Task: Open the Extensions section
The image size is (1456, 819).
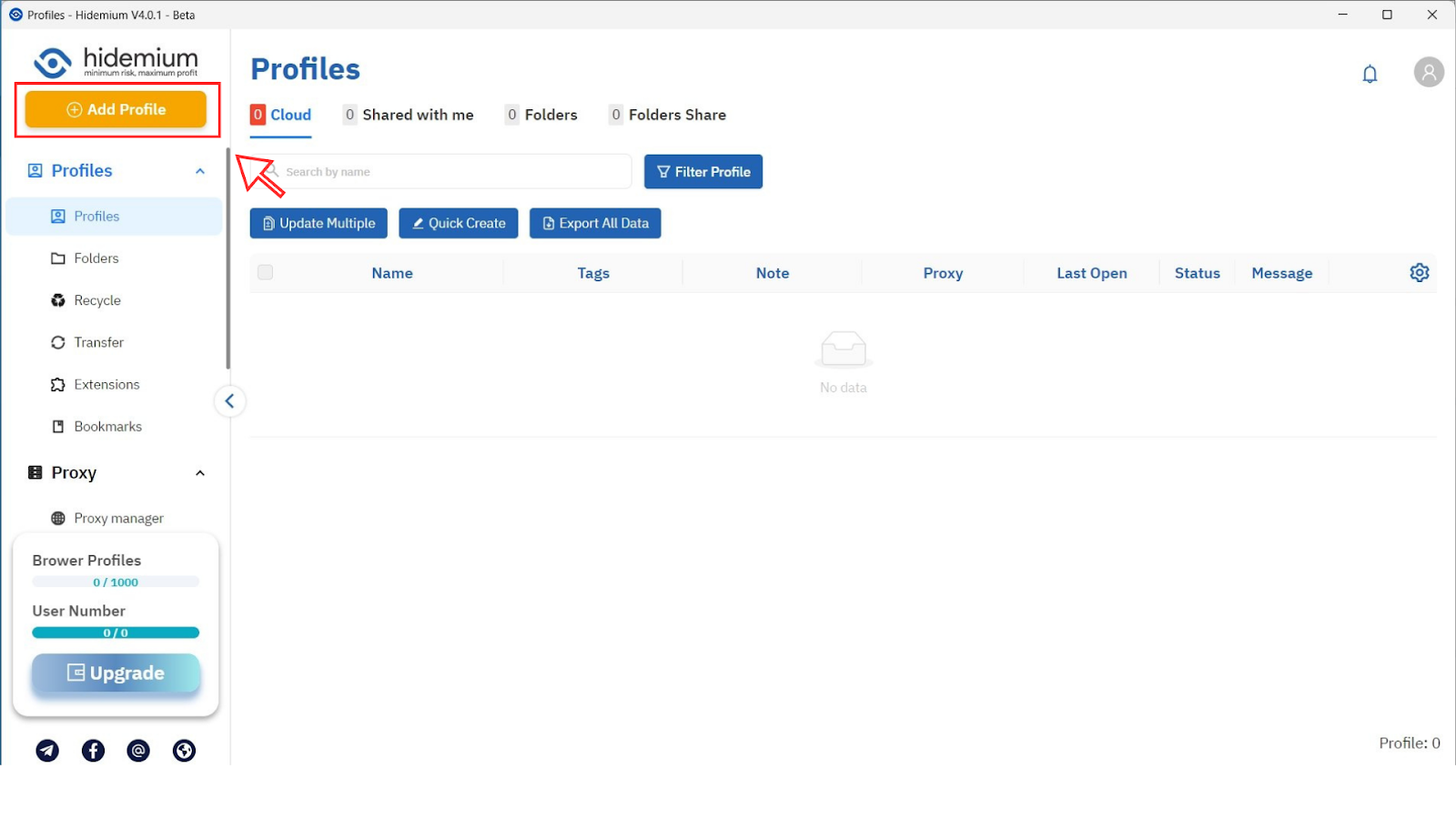Action: click(114, 384)
